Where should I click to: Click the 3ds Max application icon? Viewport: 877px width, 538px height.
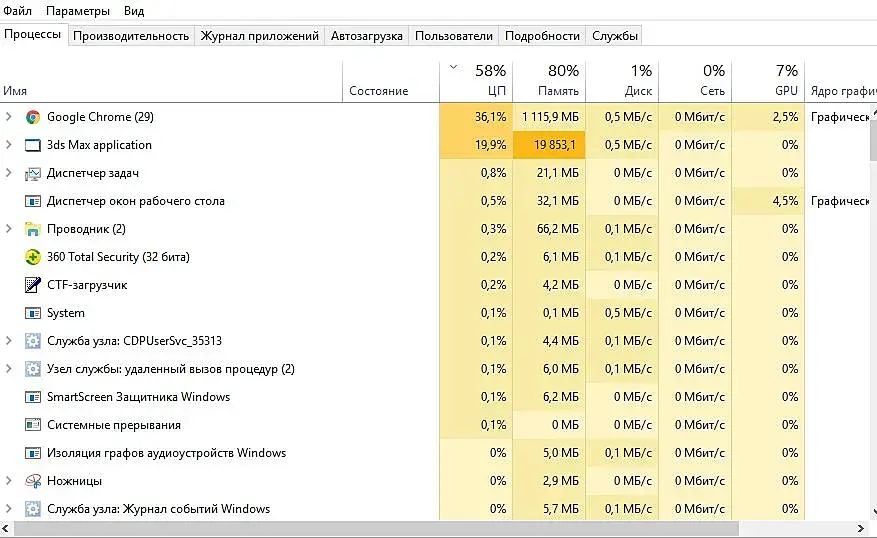[33, 145]
